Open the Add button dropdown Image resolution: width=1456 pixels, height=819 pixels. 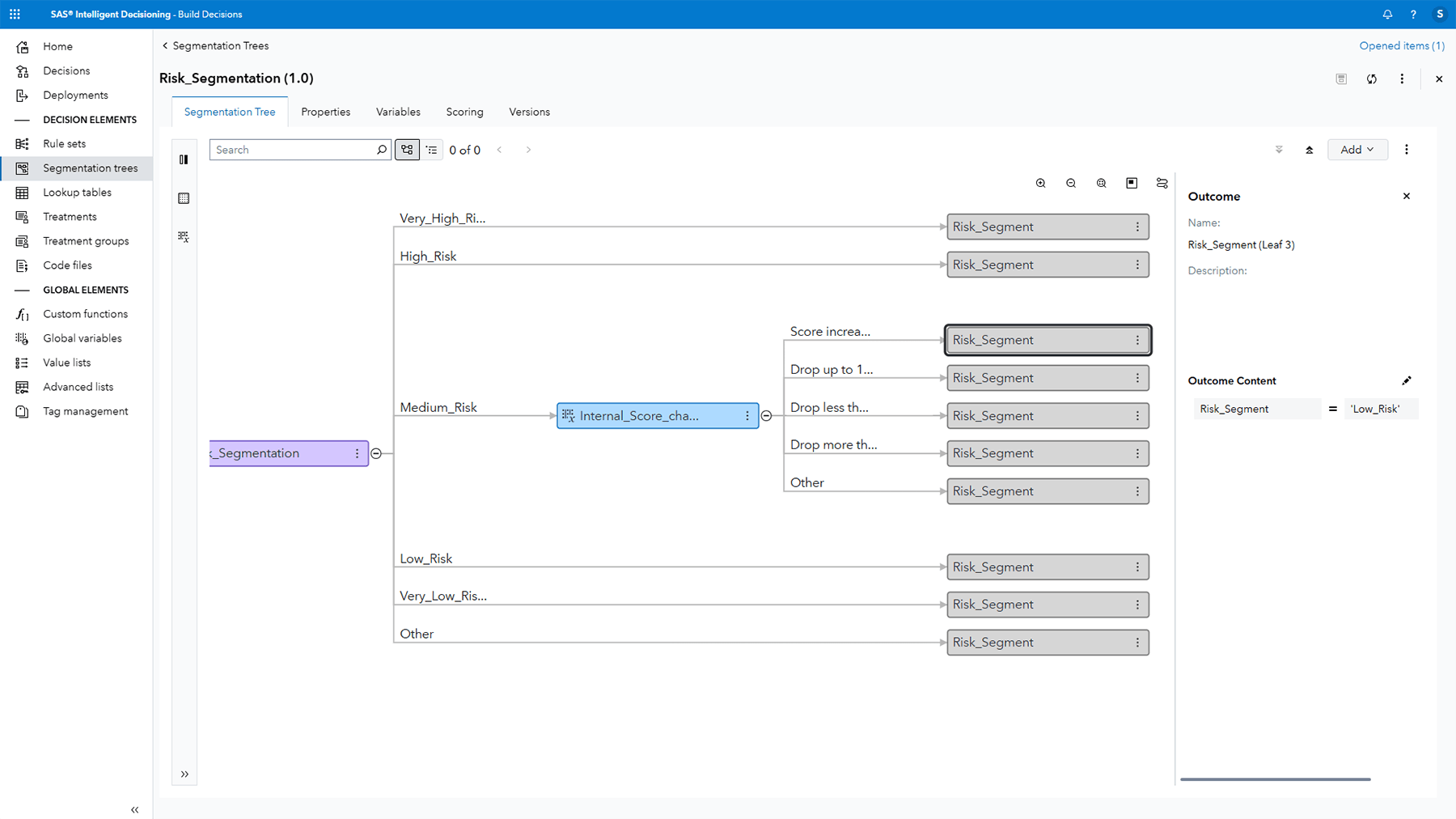click(x=1357, y=150)
